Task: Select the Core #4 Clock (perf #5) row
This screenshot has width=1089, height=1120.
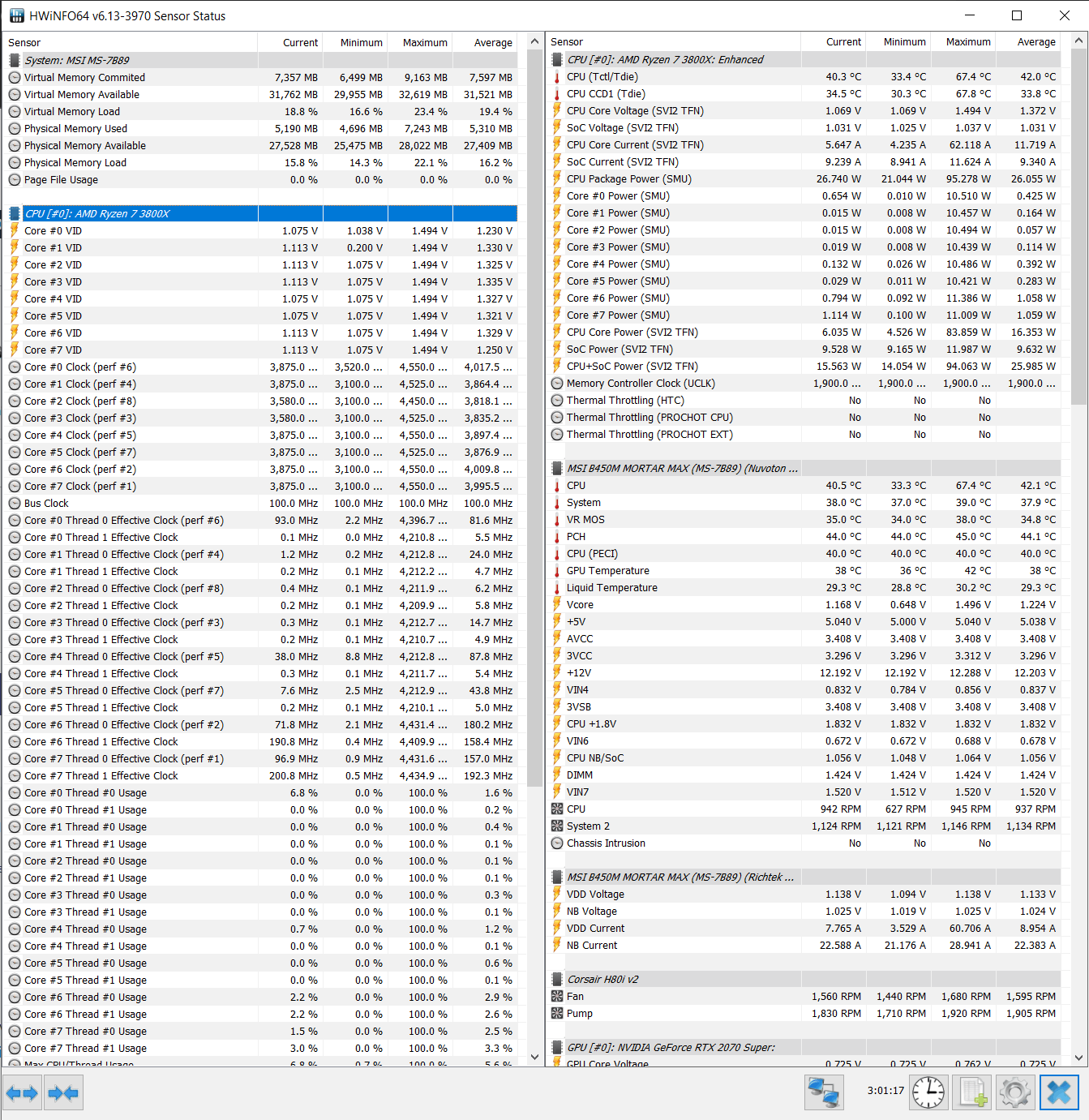Action: 260,435
